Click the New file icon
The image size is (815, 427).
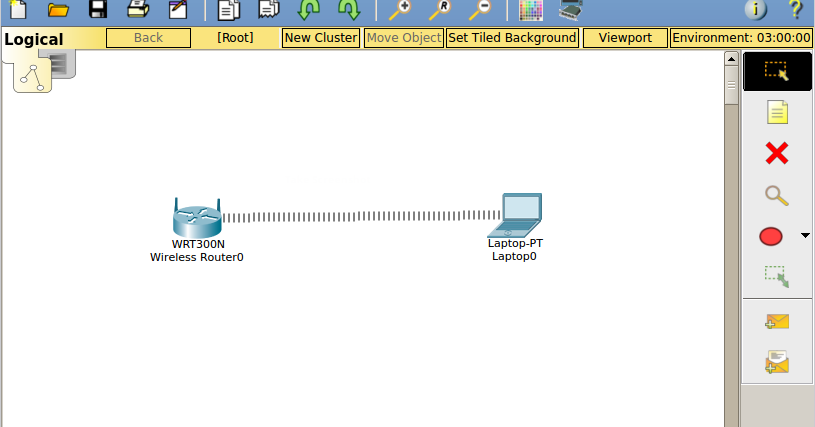point(18,9)
